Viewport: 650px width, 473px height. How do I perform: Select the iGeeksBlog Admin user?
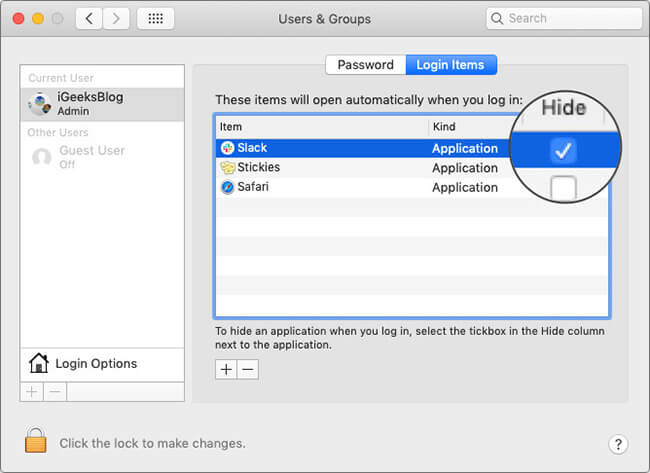[x=102, y=104]
